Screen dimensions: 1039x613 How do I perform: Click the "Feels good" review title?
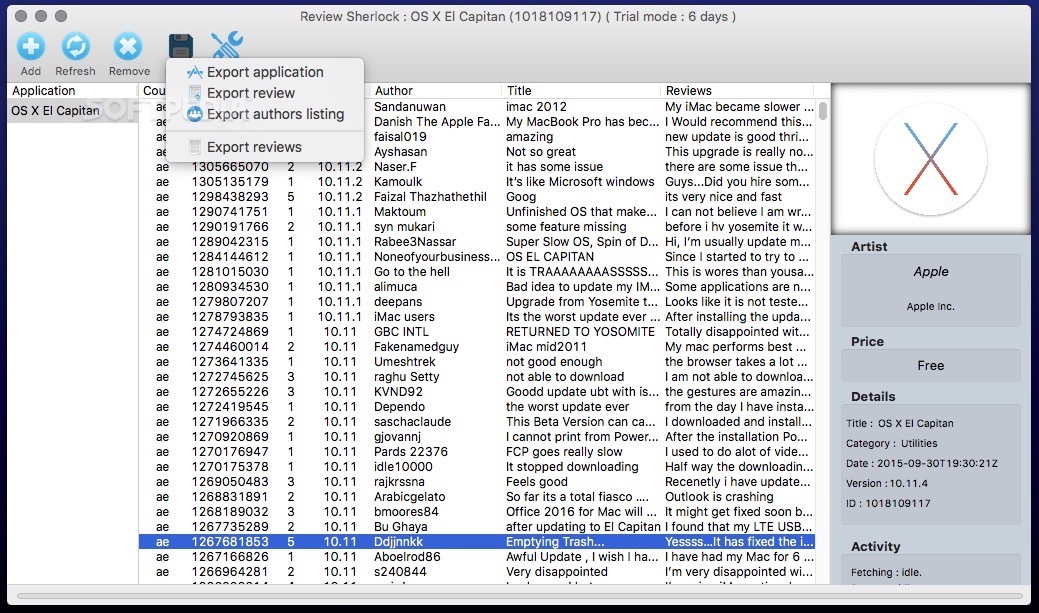tap(537, 482)
